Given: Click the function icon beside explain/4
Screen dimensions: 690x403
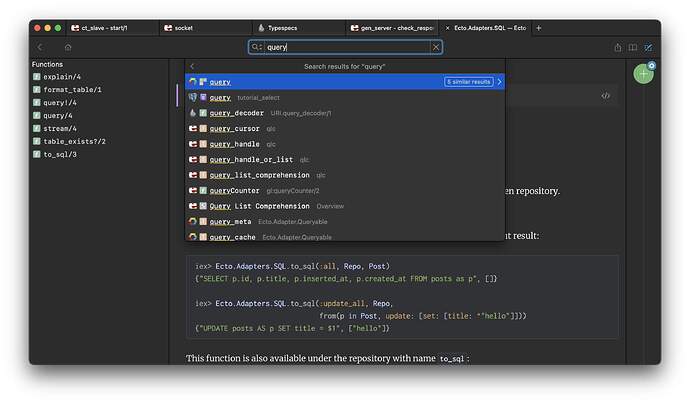Looking at the screenshot, I should point(37,77).
